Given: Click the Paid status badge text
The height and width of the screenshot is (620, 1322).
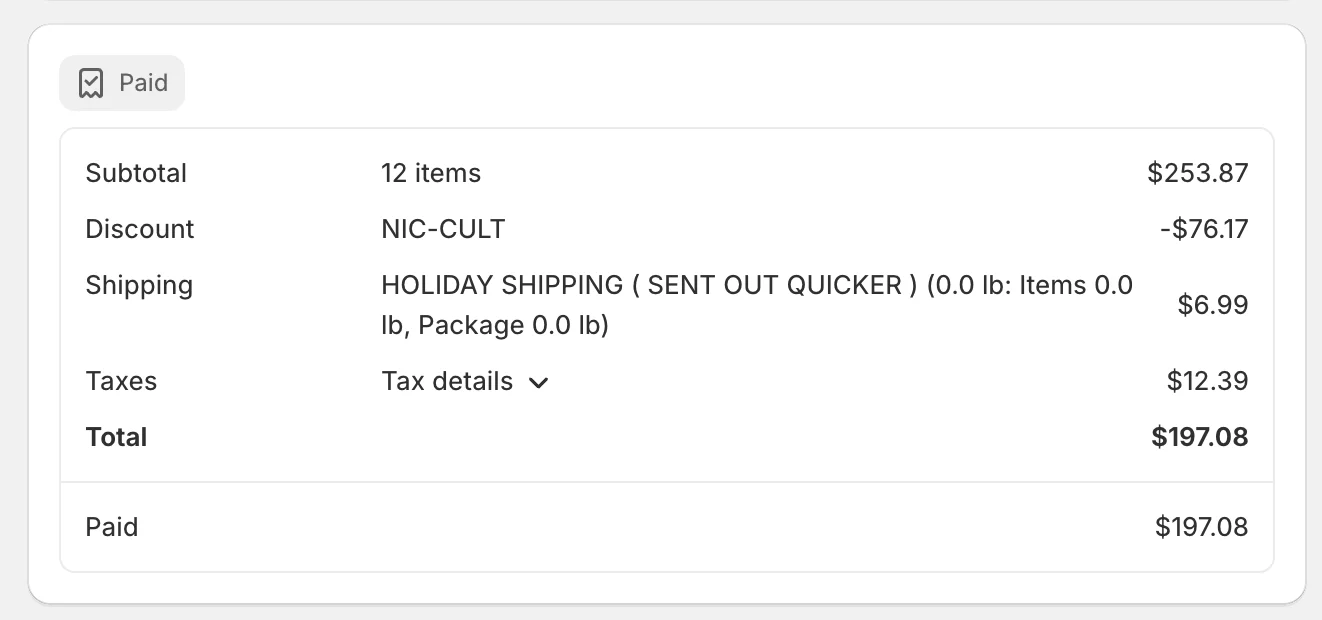Looking at the screenshot, I should point(143,83).
